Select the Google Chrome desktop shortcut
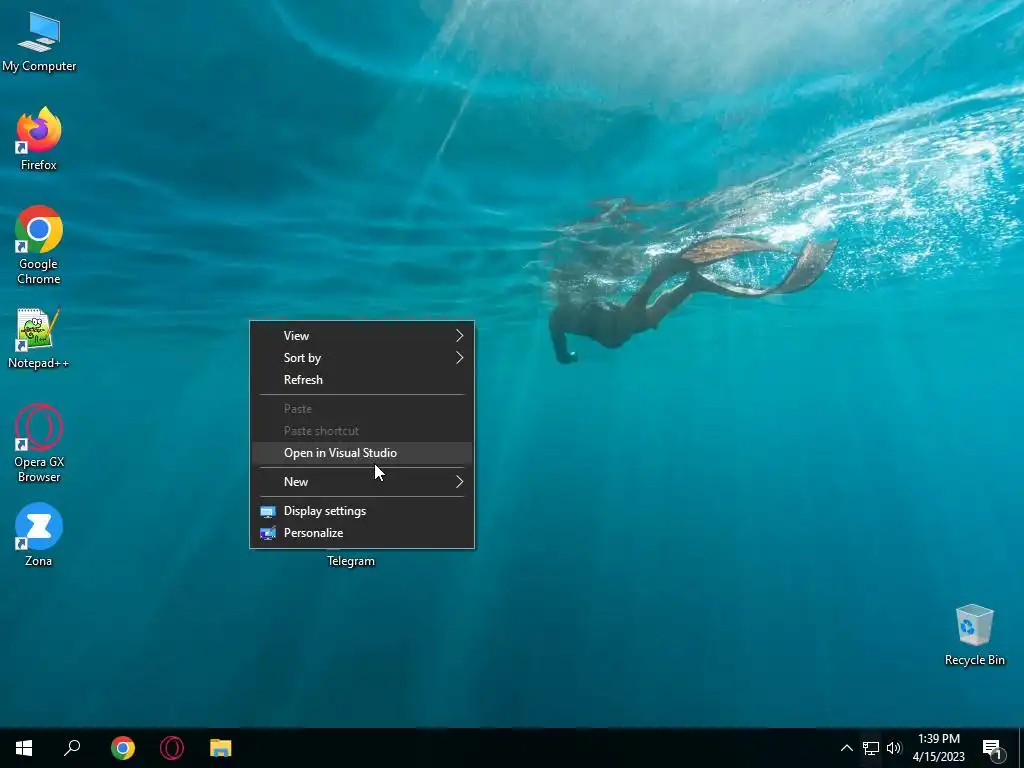The image size is (1024, 768). (39, 246)
